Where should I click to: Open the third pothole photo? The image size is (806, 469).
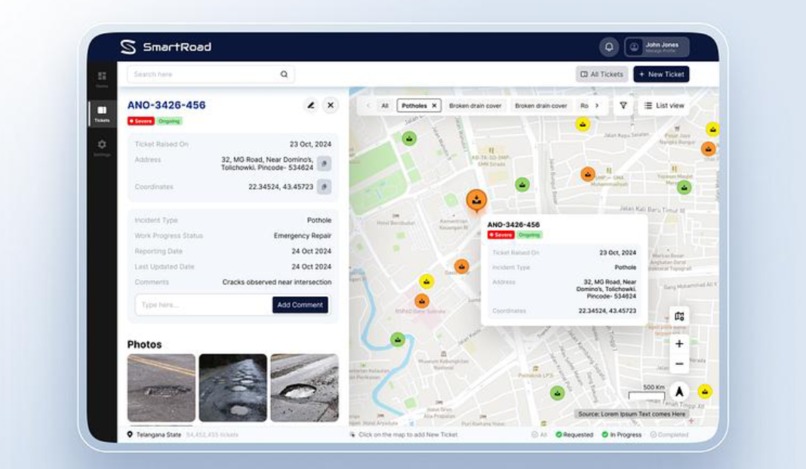click(304, 388)
